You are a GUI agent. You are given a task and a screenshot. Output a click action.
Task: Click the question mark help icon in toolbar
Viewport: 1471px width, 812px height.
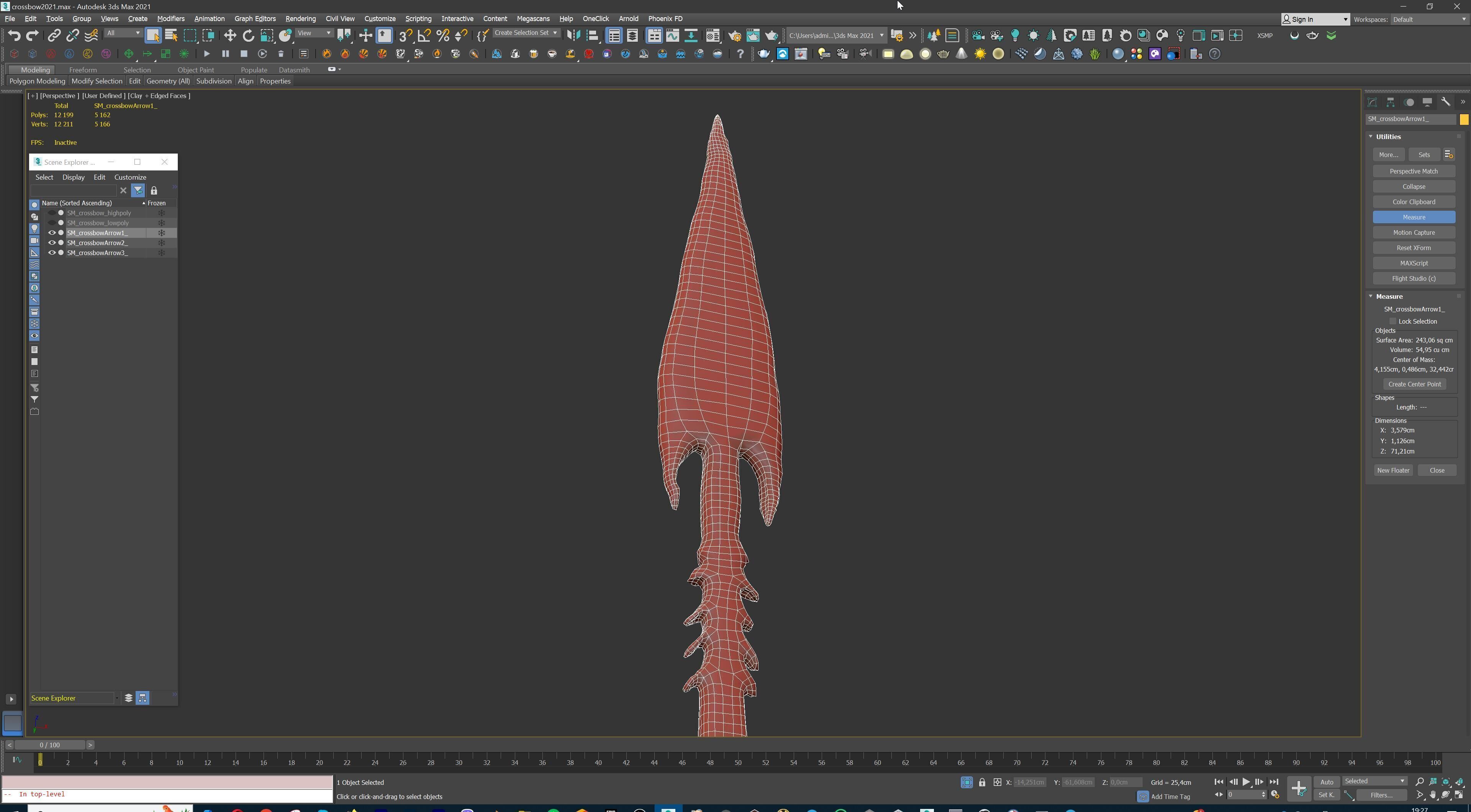(740, 54)
